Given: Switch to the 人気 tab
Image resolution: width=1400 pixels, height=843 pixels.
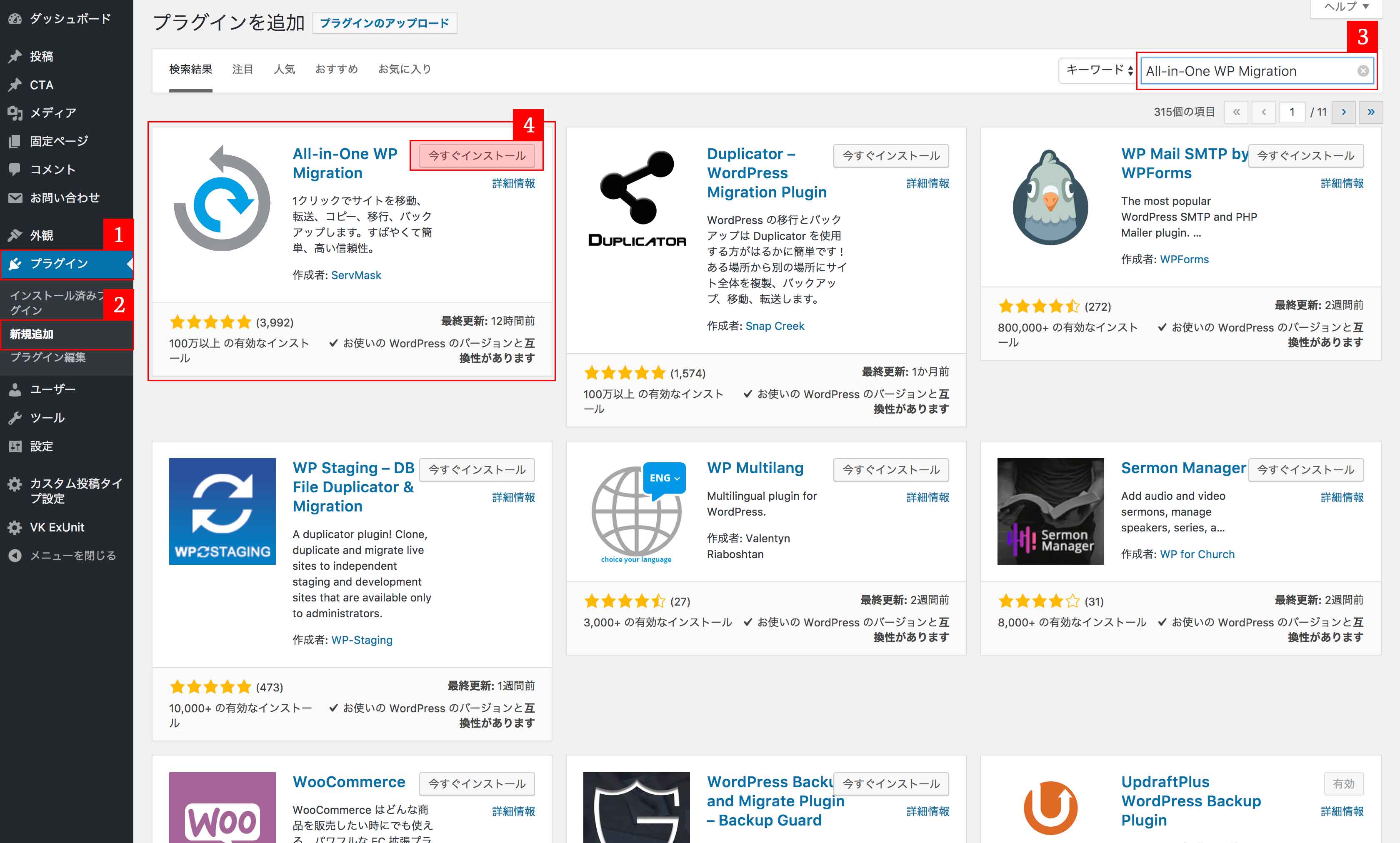Looking at the screenshot, I should [x=284, y=69].
